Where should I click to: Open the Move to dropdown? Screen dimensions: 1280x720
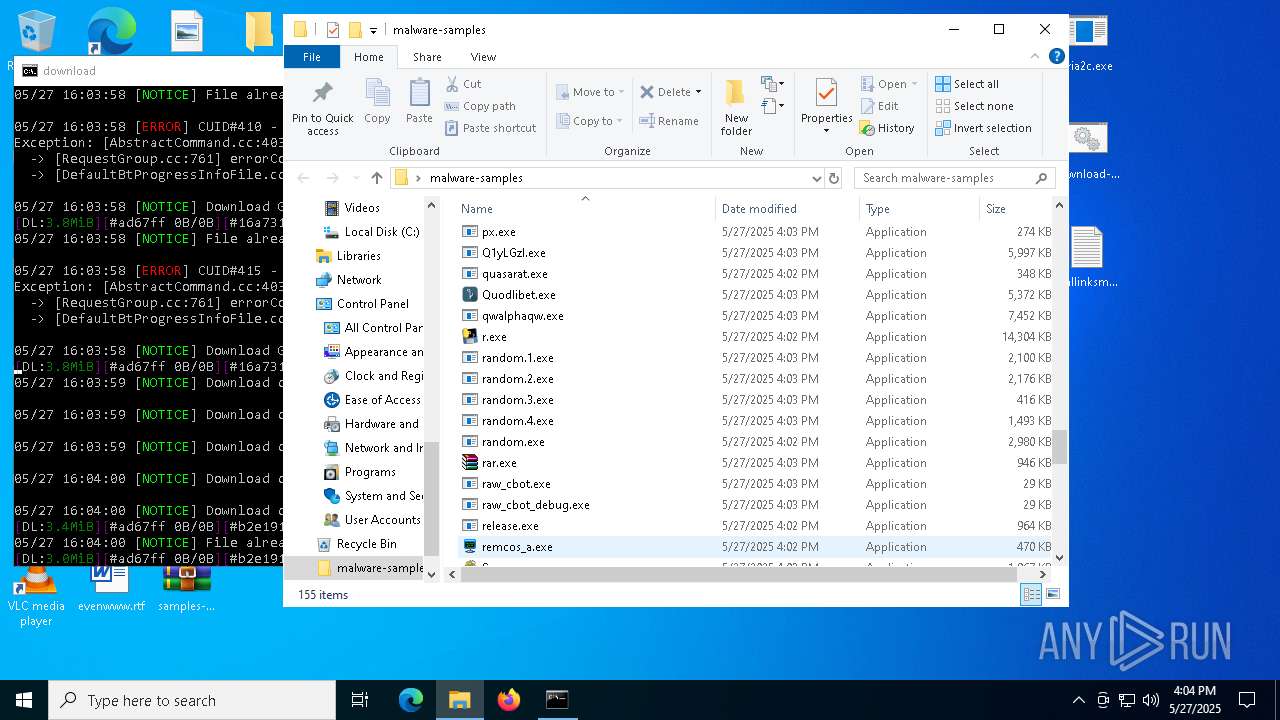(x=590, y=92)
